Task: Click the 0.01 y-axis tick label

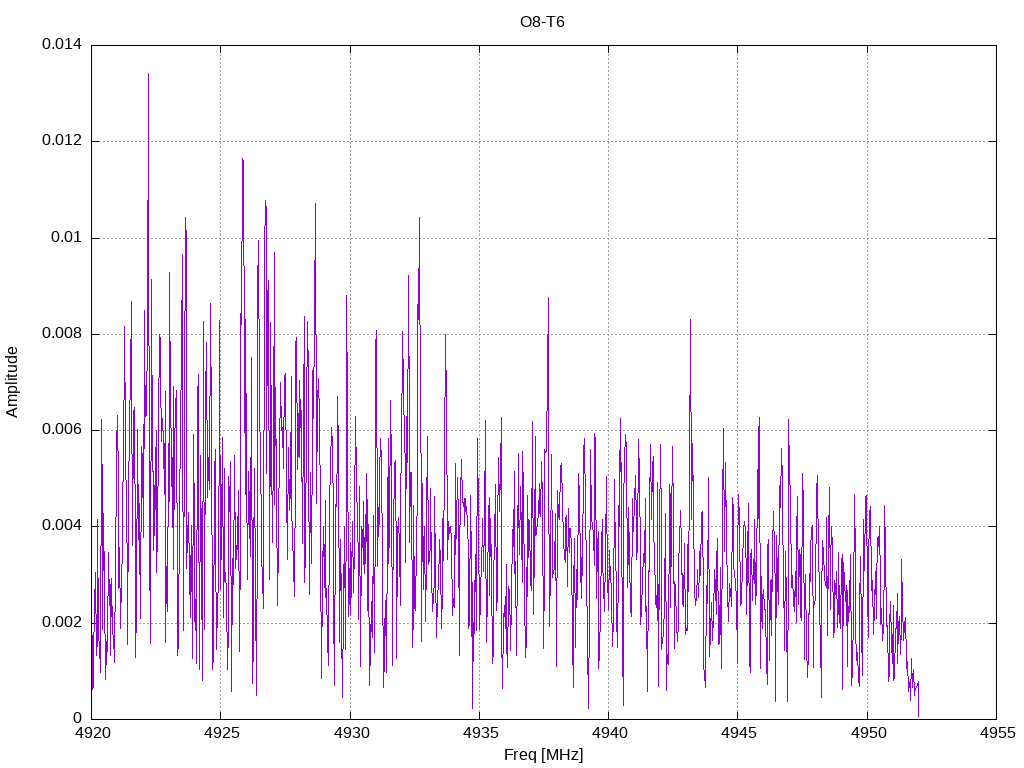Action: pyautogui.click(x=67, y=237)
